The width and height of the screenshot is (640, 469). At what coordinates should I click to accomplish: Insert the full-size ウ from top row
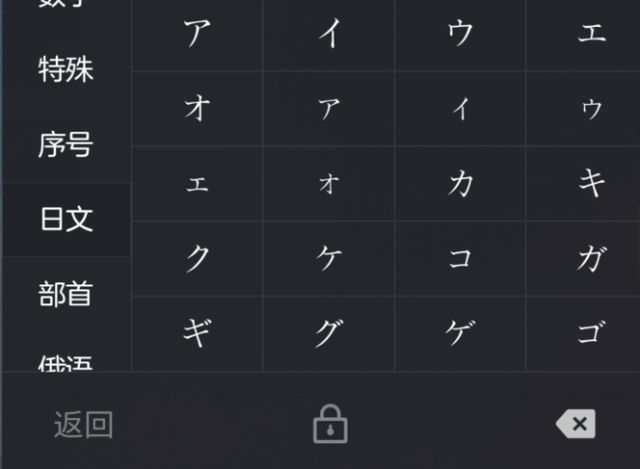pyautogui.click(x=460, y=34)
